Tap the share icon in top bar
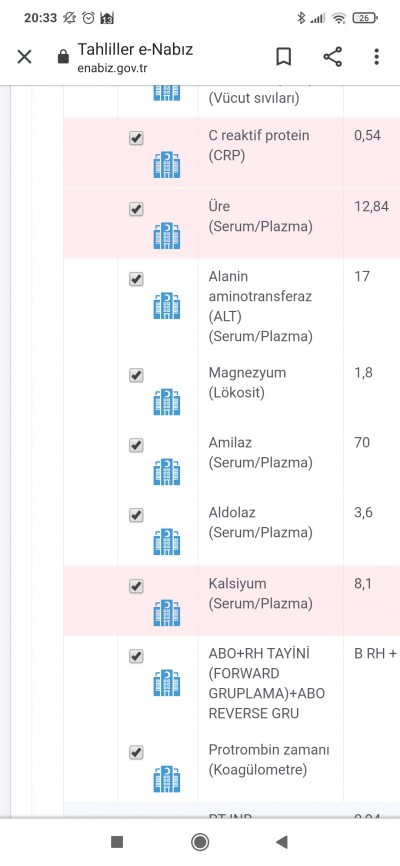Screen dimensions: 400x866 (332, 56)
